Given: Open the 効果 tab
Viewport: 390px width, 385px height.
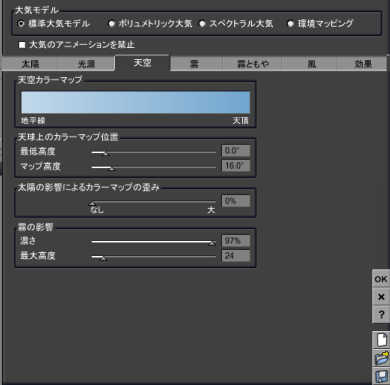Looking at the screenshot, I should [x=363, y=64].
